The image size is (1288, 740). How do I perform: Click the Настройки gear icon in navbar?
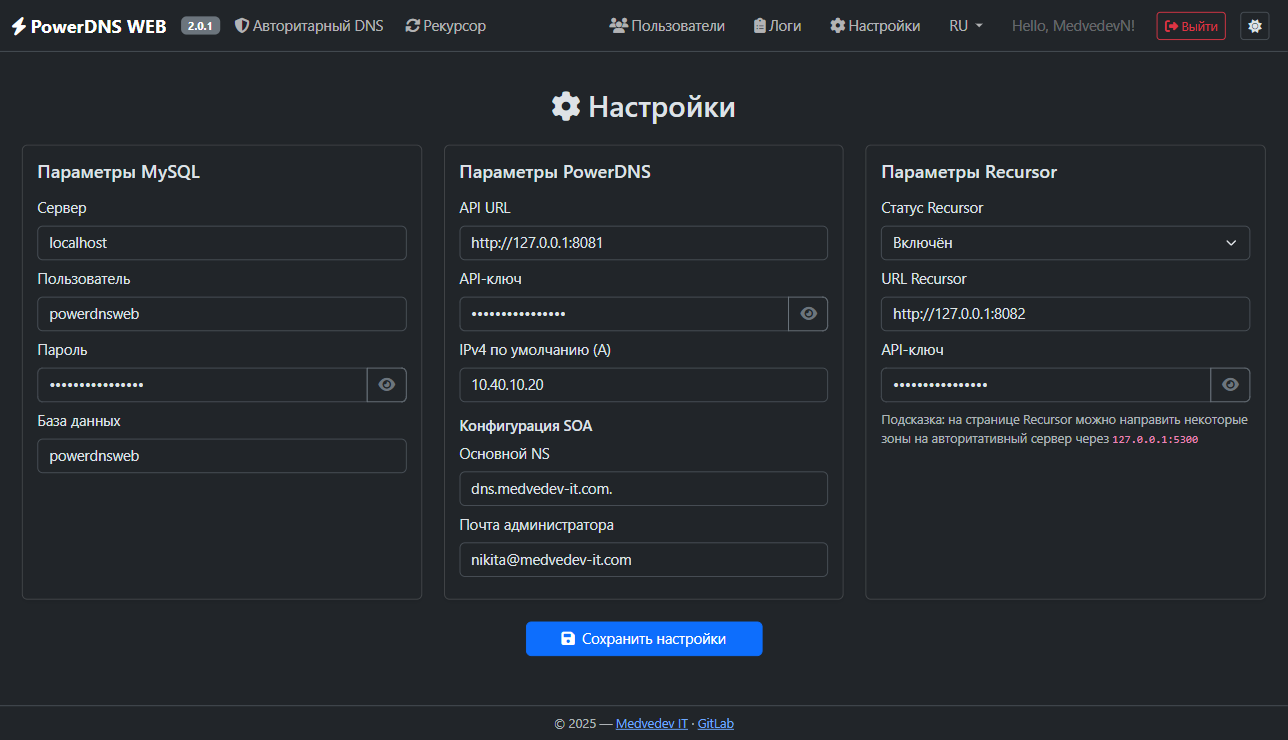coord(837,26)
